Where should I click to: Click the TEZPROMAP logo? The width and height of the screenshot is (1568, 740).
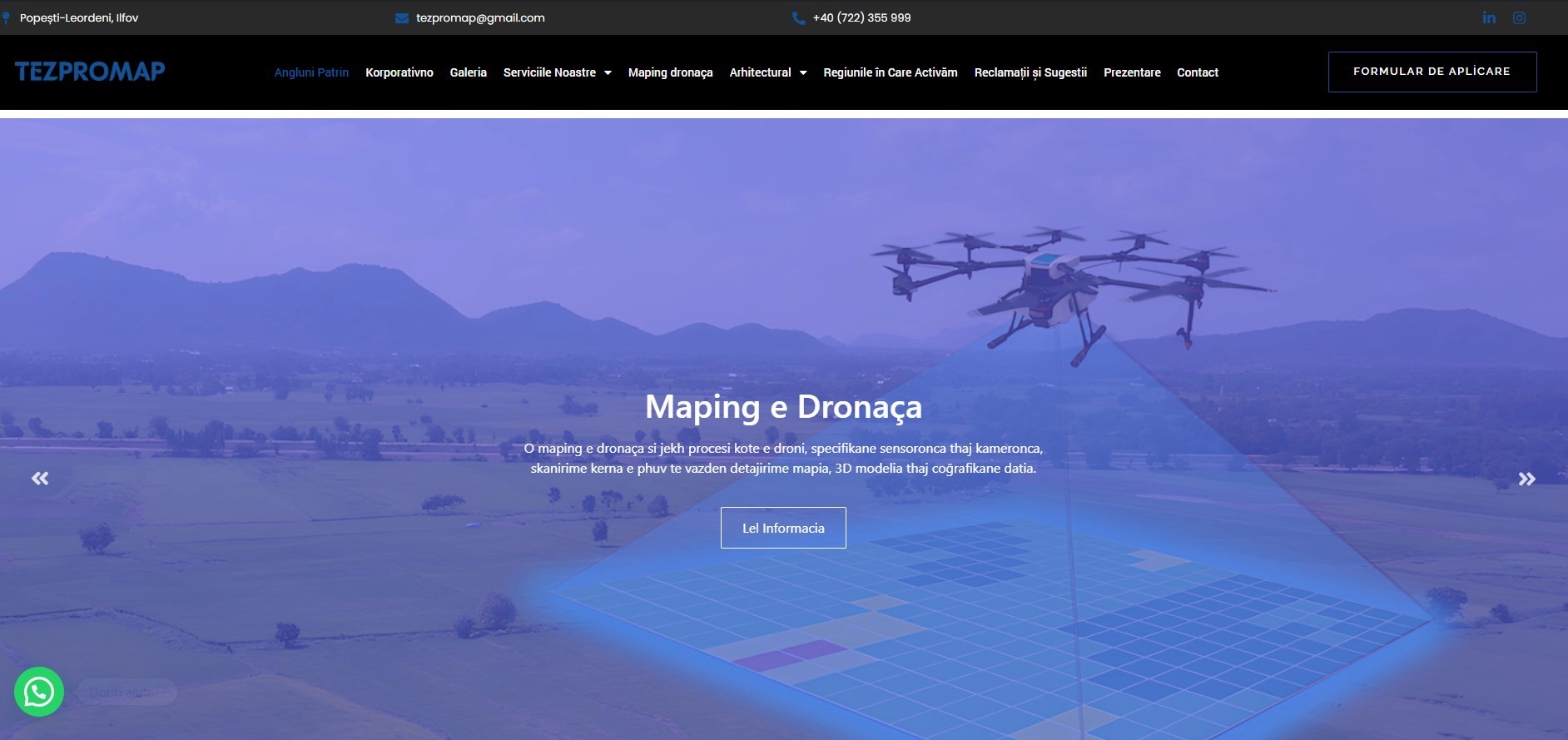pos(90,72)
